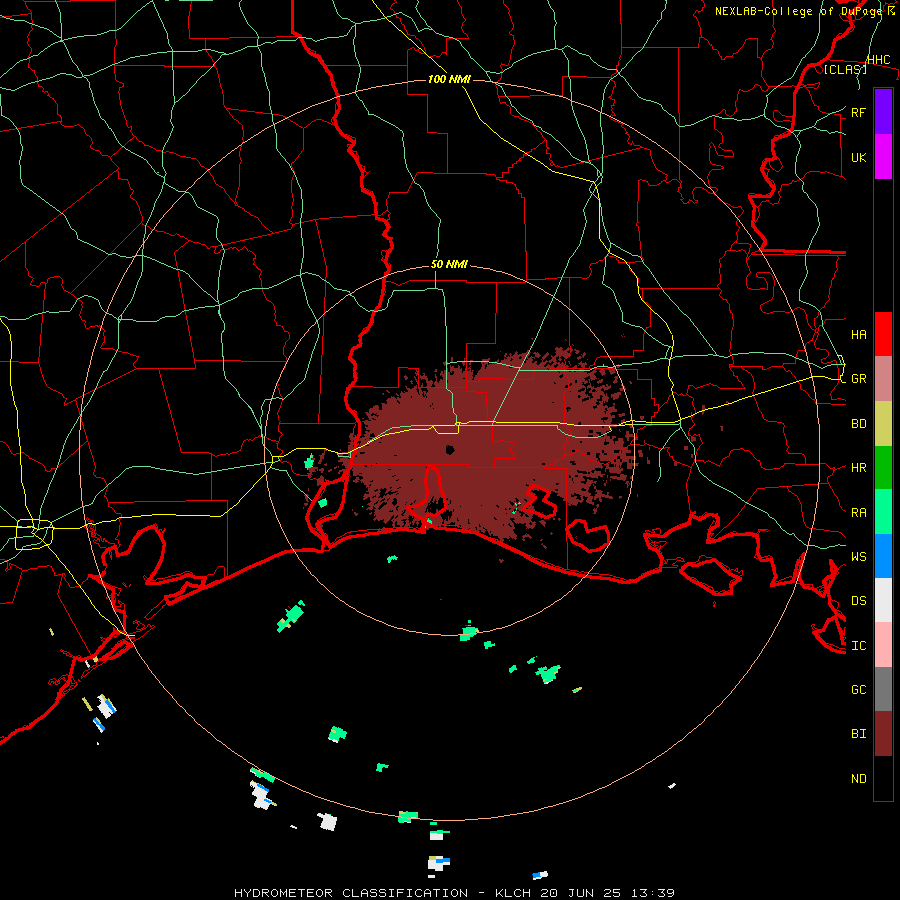Click the Hydrometeor Classification KLCH title caption

pos(454,893)
